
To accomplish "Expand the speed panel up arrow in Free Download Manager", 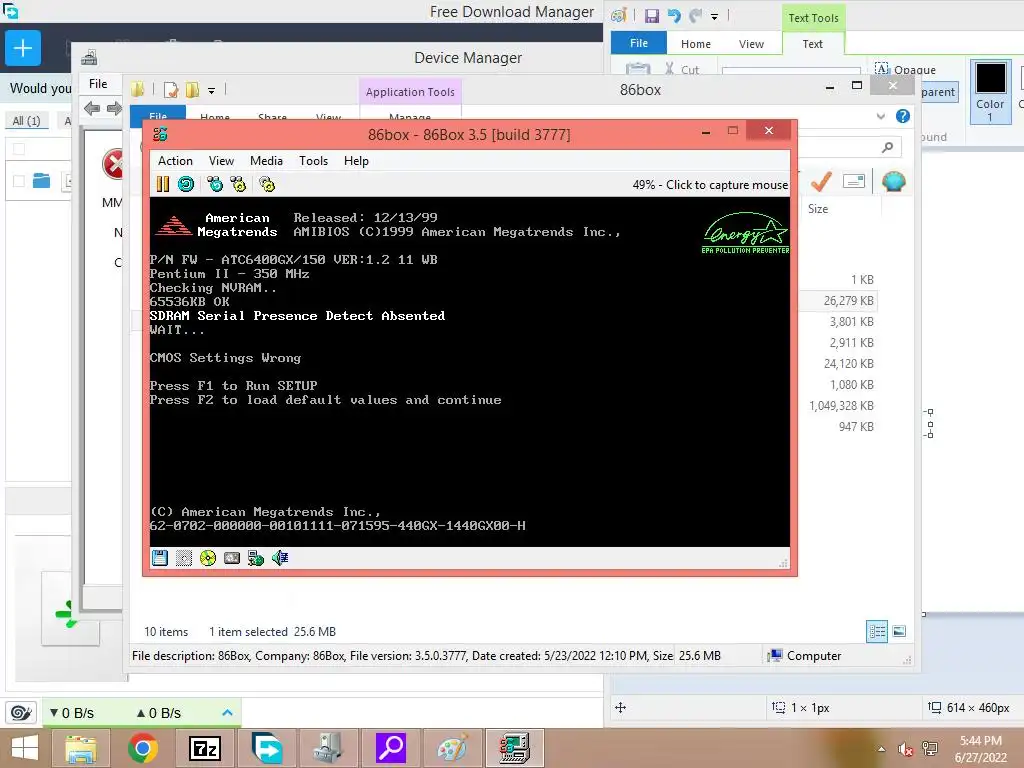I will coord(227,712).
